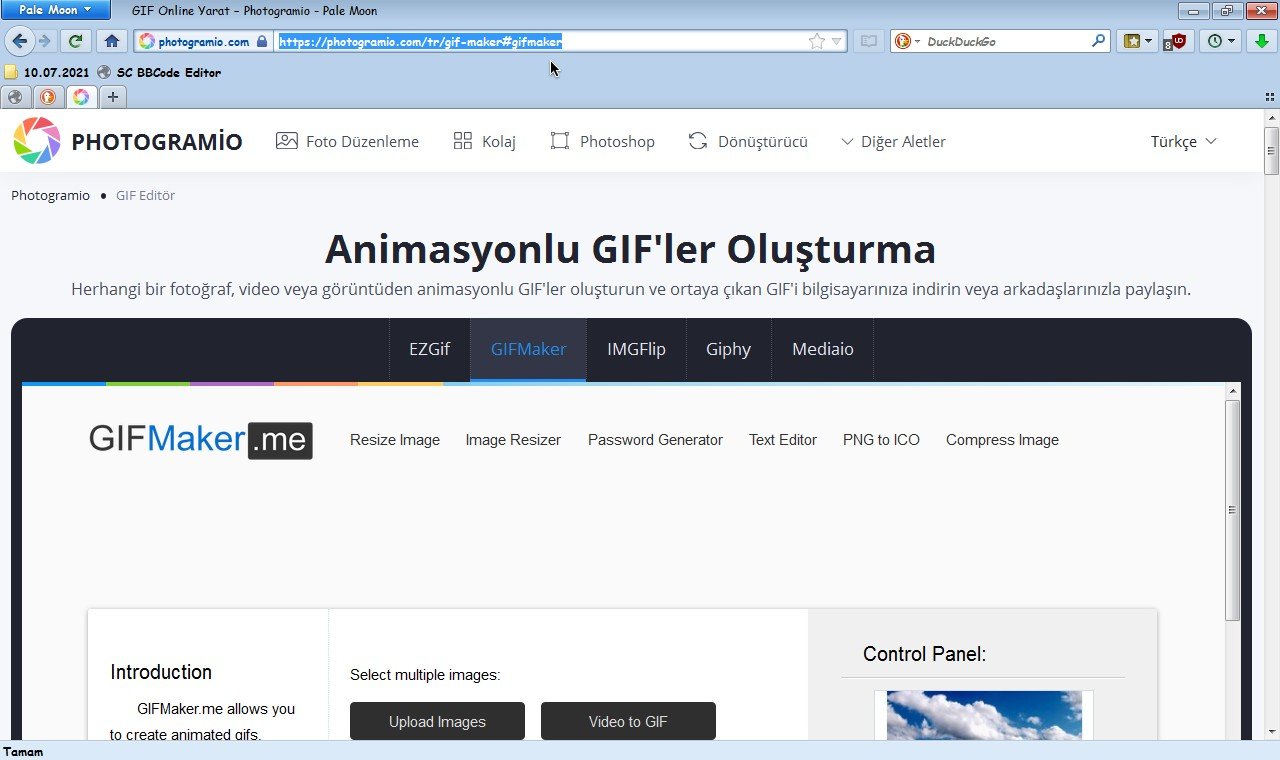Select the Photogramio colorful tab
The image size is (1280, 760).
[x=80, y=97]
